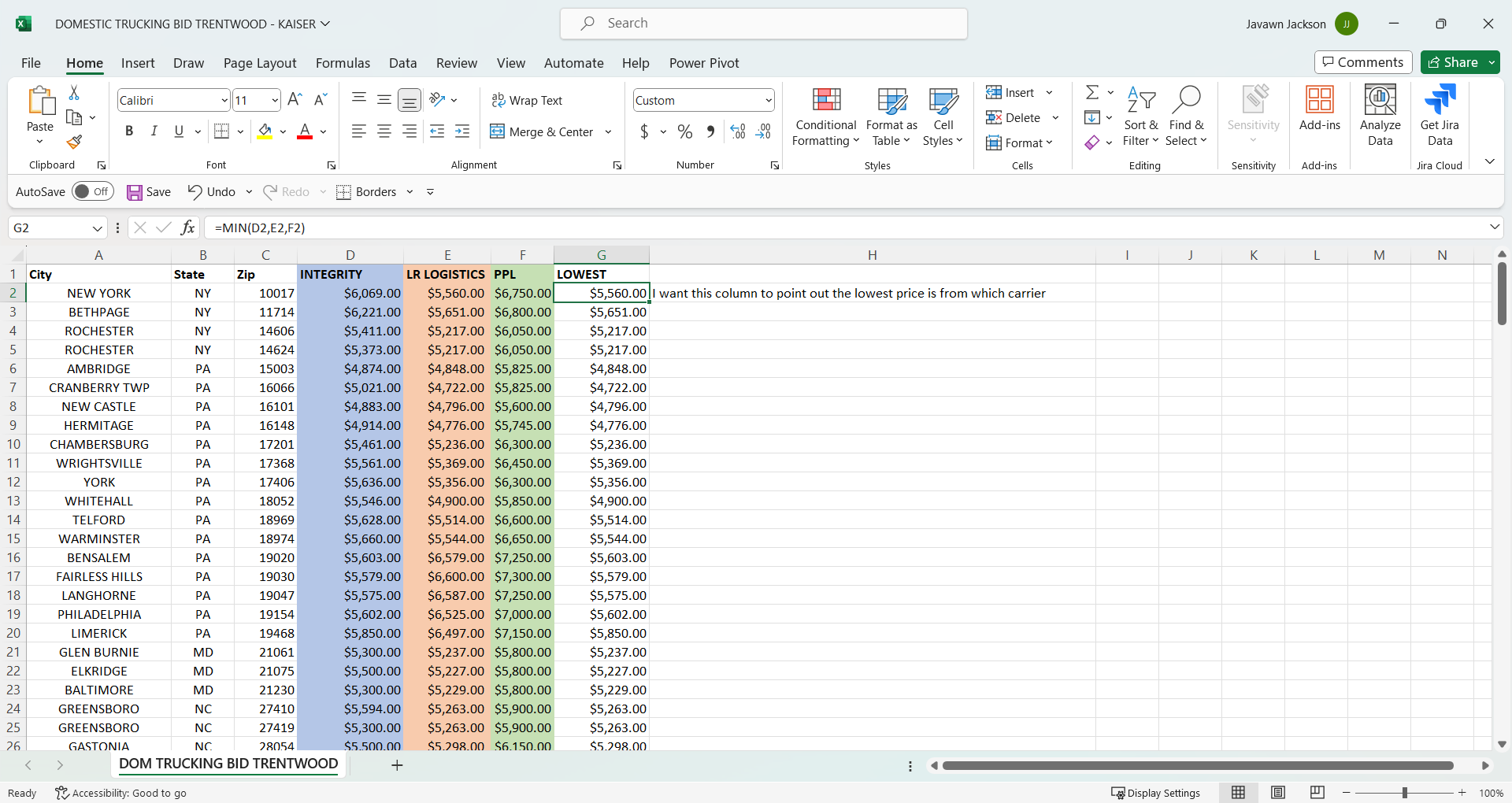Viewport: 1512px width, 803px height.
Task: Switch AutoSave on
Action: tap(92, 191)
